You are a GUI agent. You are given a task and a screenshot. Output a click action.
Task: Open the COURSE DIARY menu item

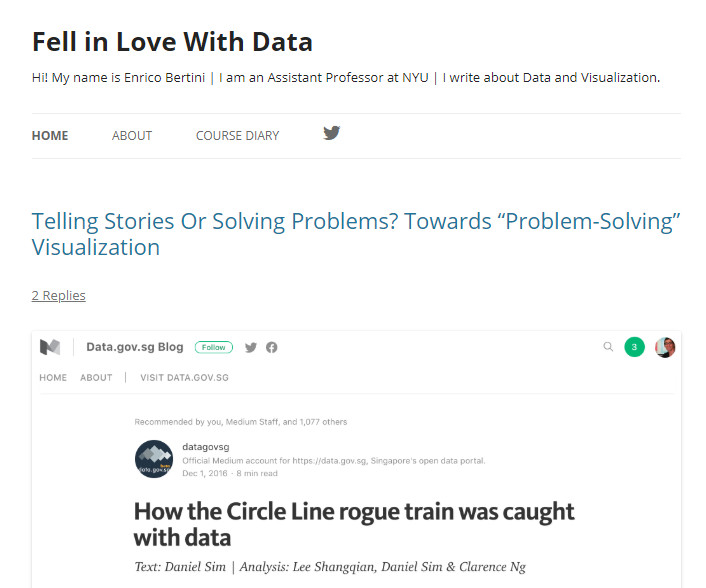(237, 136)
